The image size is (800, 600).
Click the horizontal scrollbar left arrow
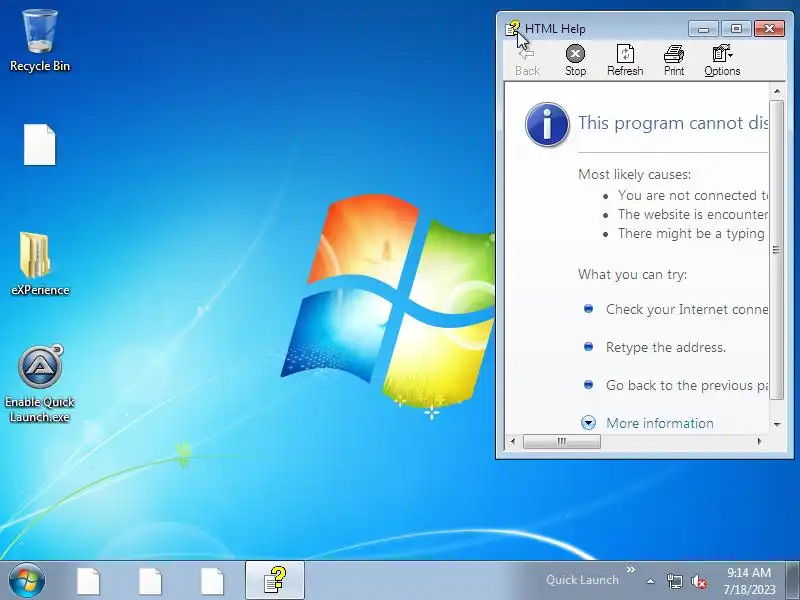[x=513, y=441]
